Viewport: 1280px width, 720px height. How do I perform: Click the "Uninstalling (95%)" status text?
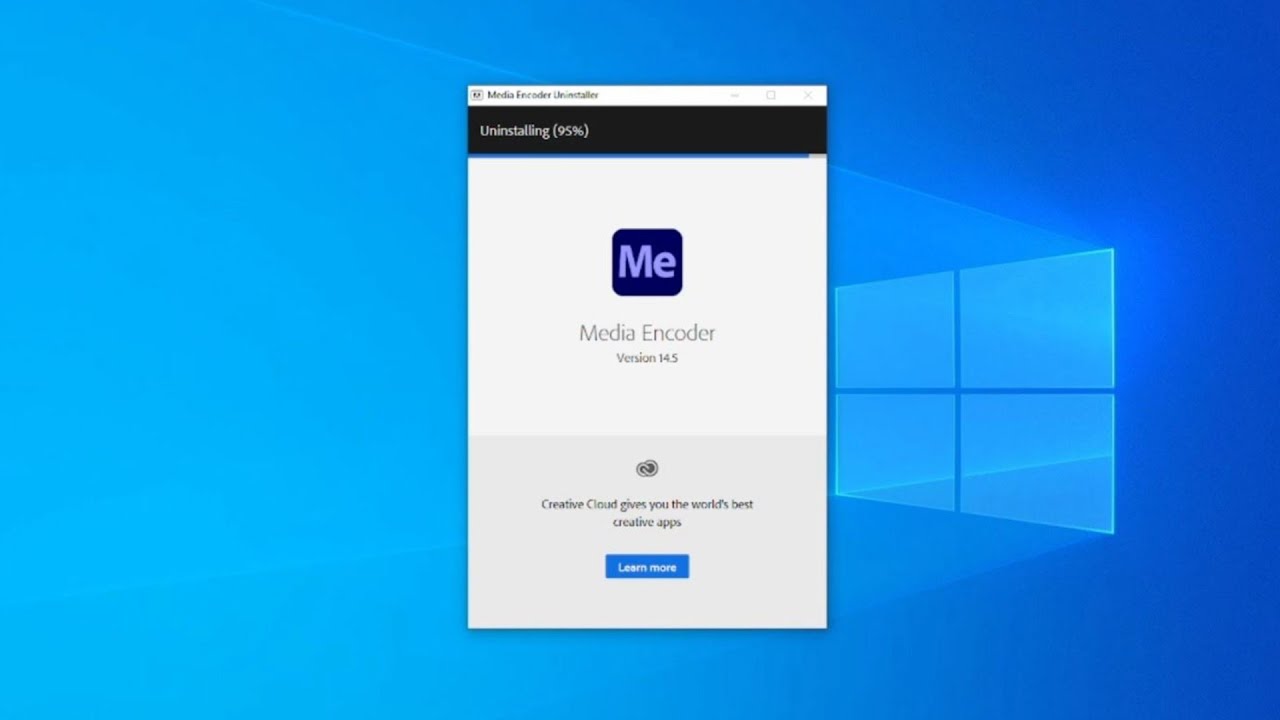[534, 131]
